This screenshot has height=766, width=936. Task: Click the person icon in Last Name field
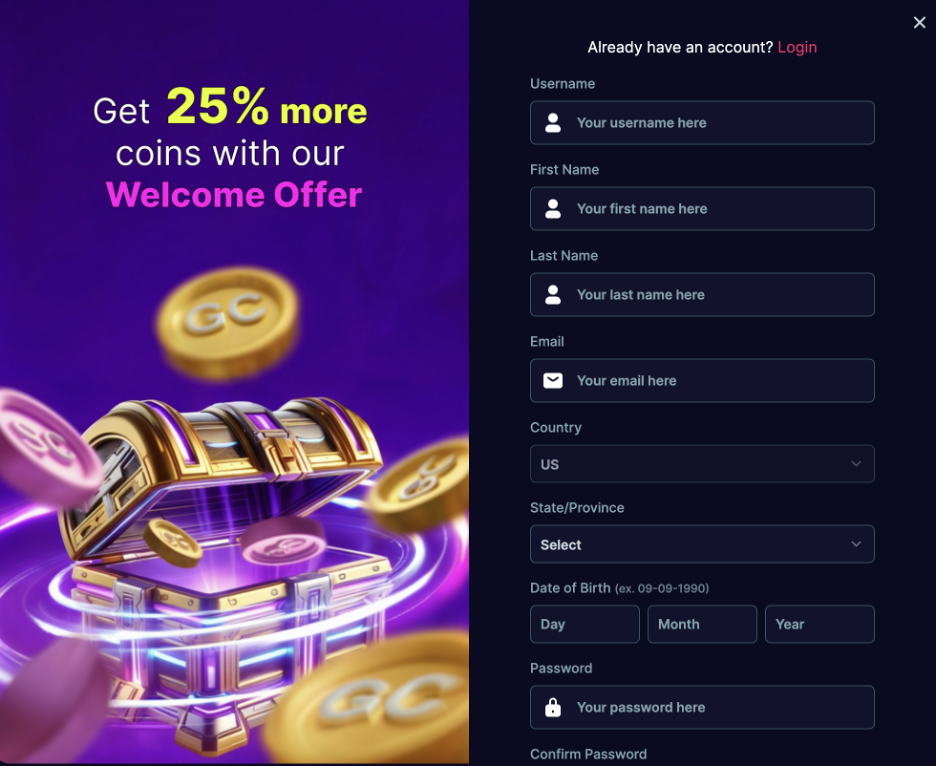[x=553, y=295]
